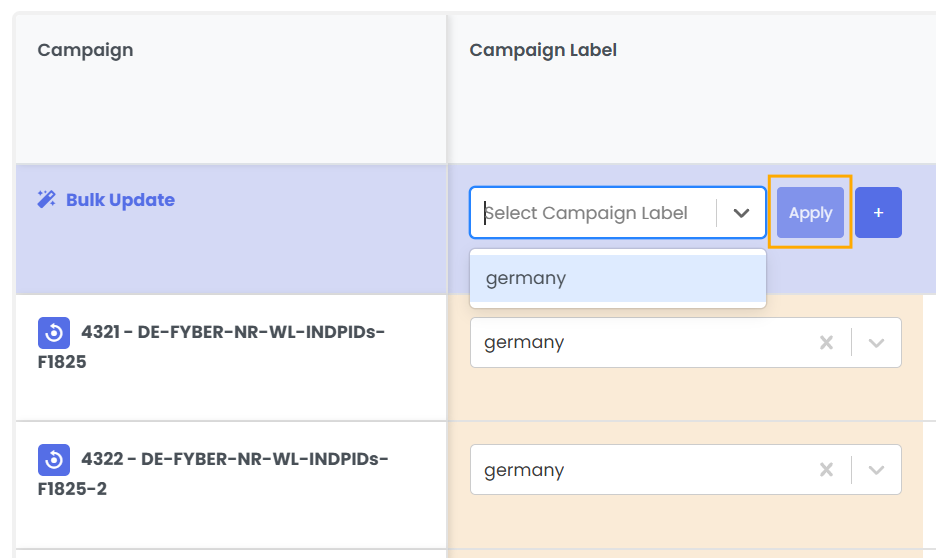Click the Campaign column header
The image size is (936, 558).
pos(85,50)
